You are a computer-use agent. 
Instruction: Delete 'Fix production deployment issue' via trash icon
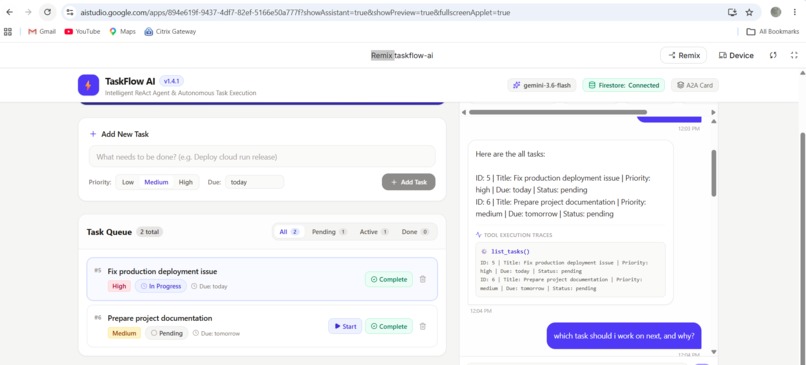pos(423,279)
